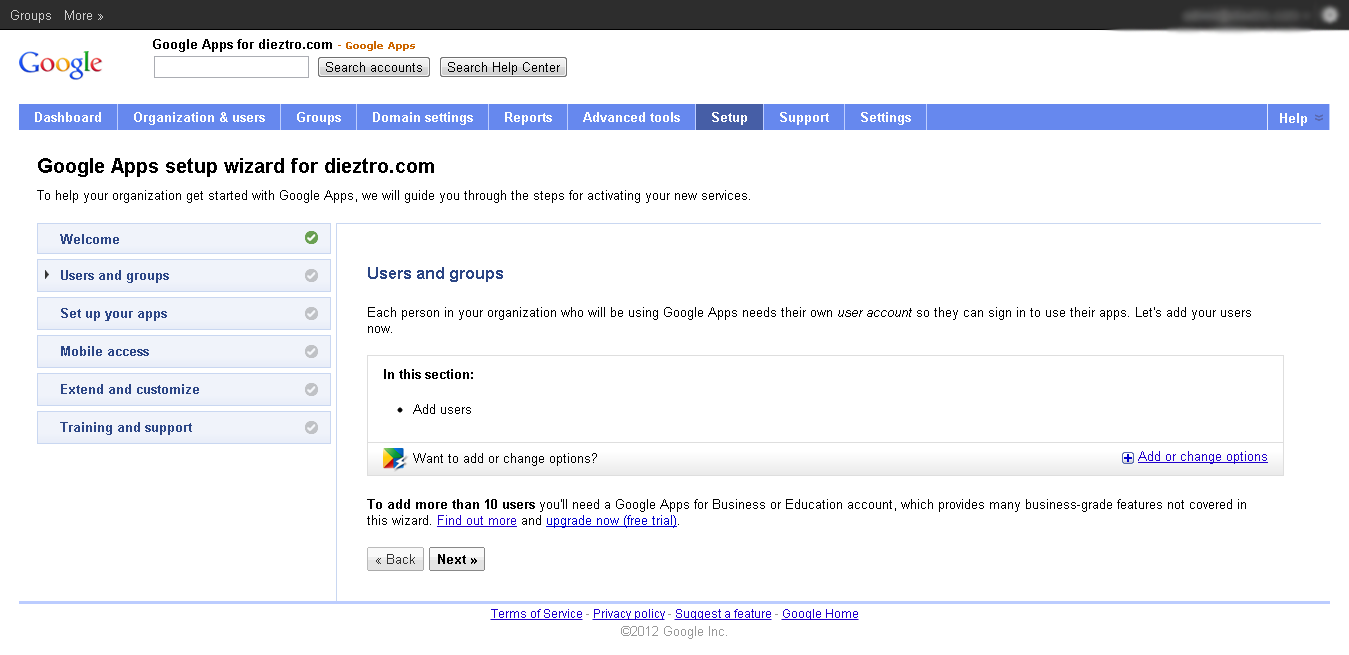Follow the upgrade now (free trial) link
This screenshot has height=655, width=1349.
[611, 521]
